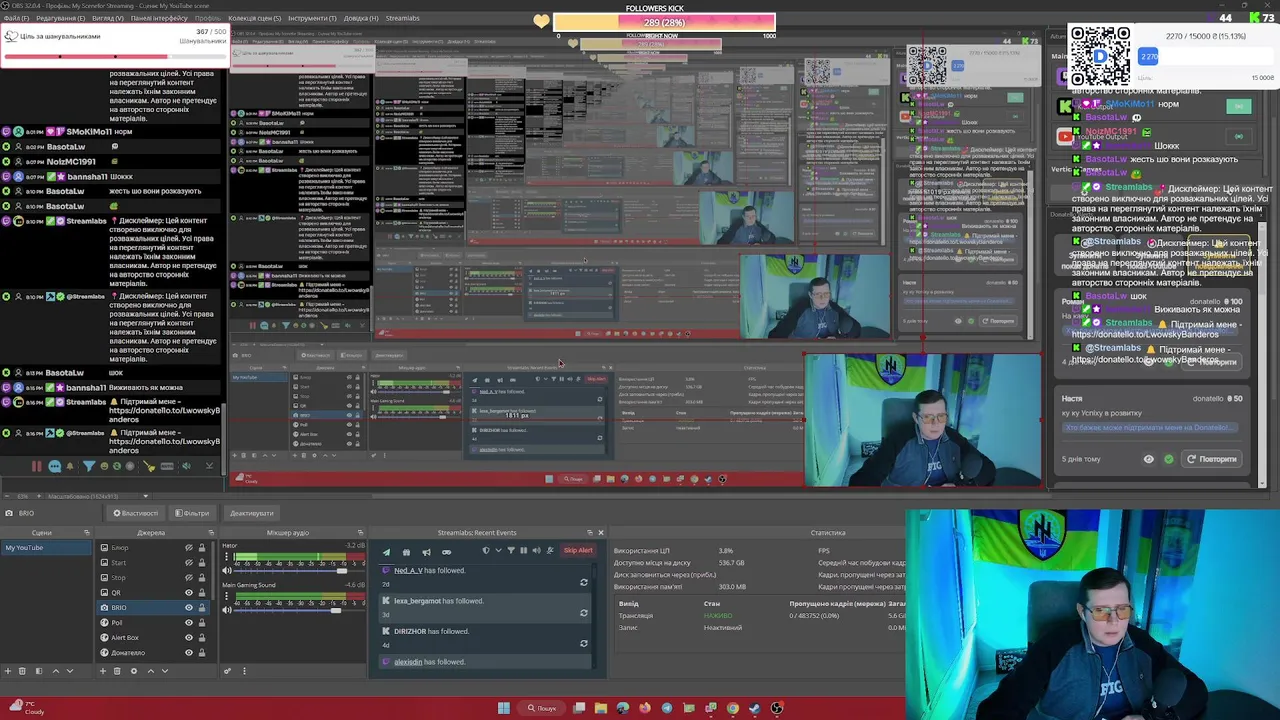The width and height of the screenshot is (1280, 720).
Task: Click the Властивості source properties button
Action: pyautogui.click(x=135, y=513)
